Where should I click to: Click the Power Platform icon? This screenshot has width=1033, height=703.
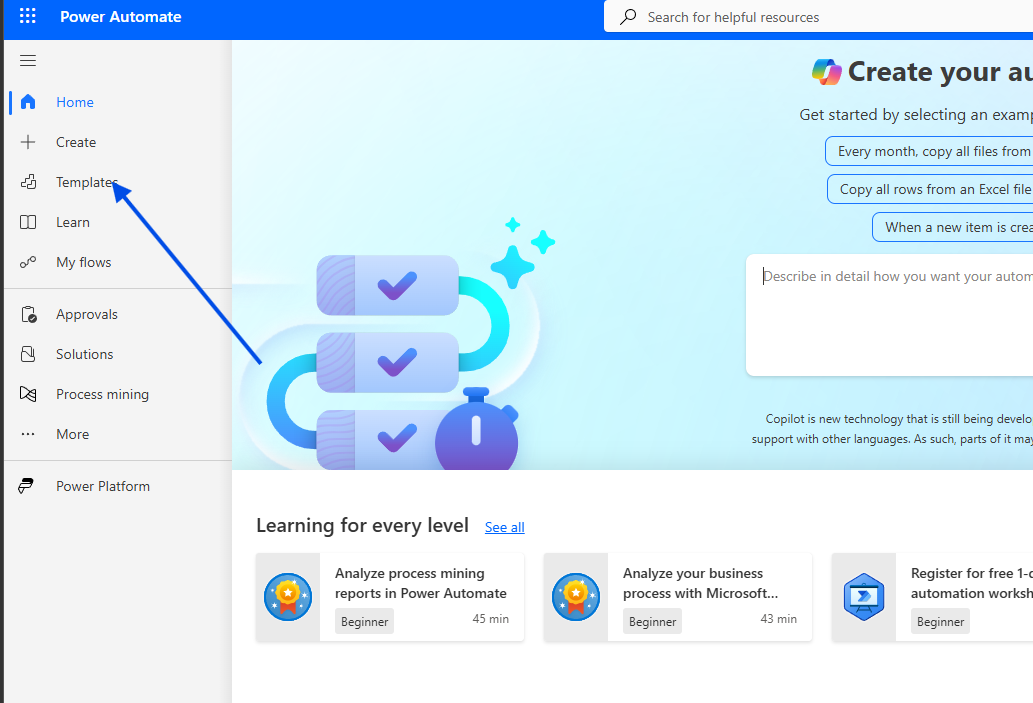click(x=28, y=486)
